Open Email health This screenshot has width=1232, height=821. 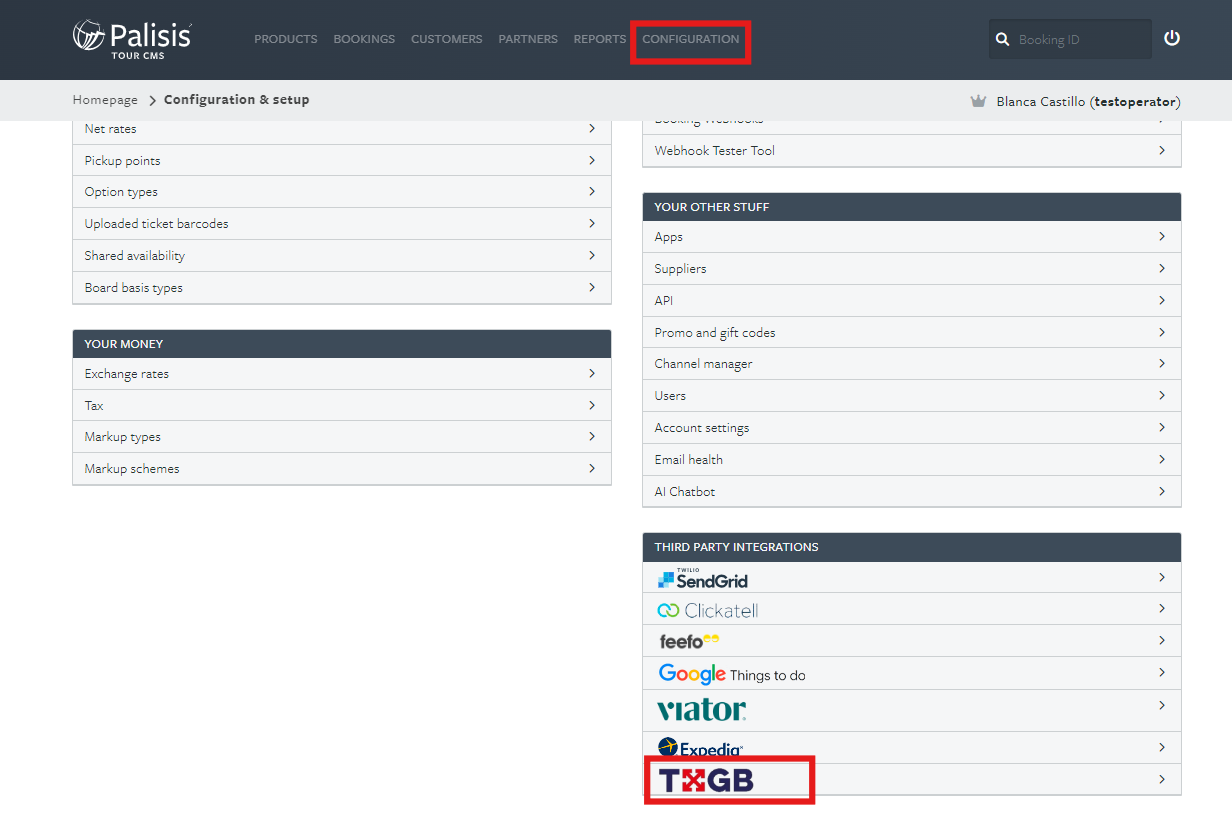(911, 460)
